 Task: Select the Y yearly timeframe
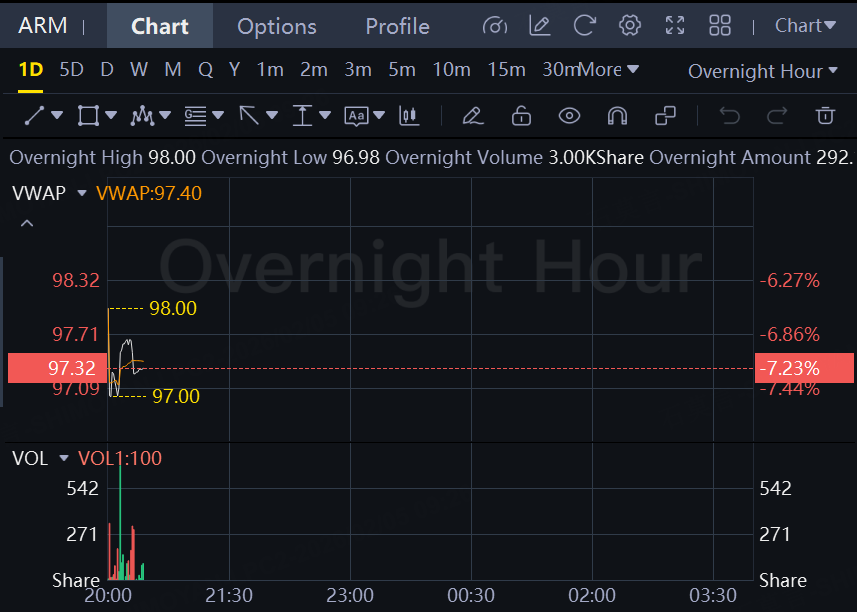point(234,70)
